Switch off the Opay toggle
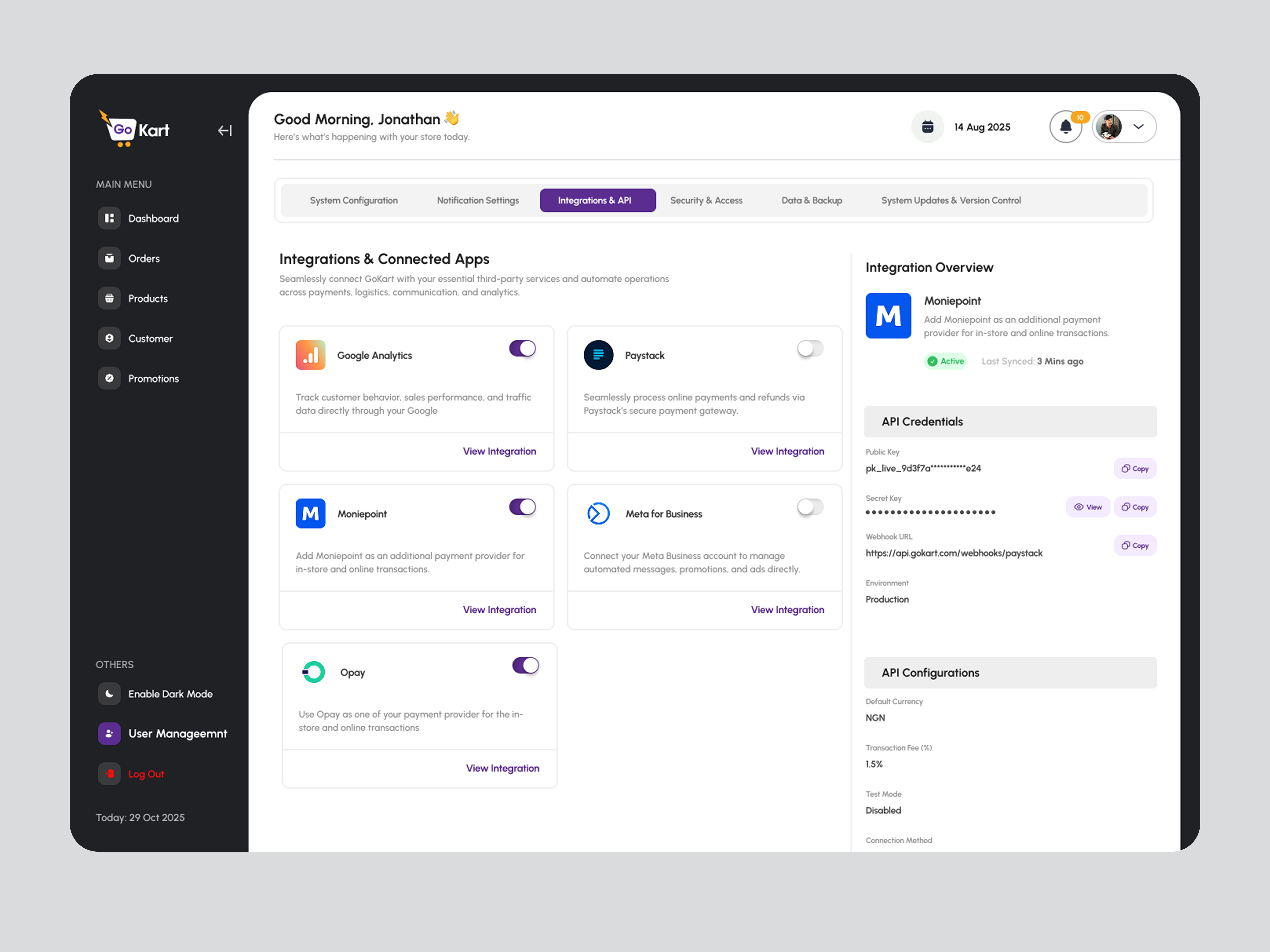The width and height of the screenshot is (1270, 952). (525, 665)
